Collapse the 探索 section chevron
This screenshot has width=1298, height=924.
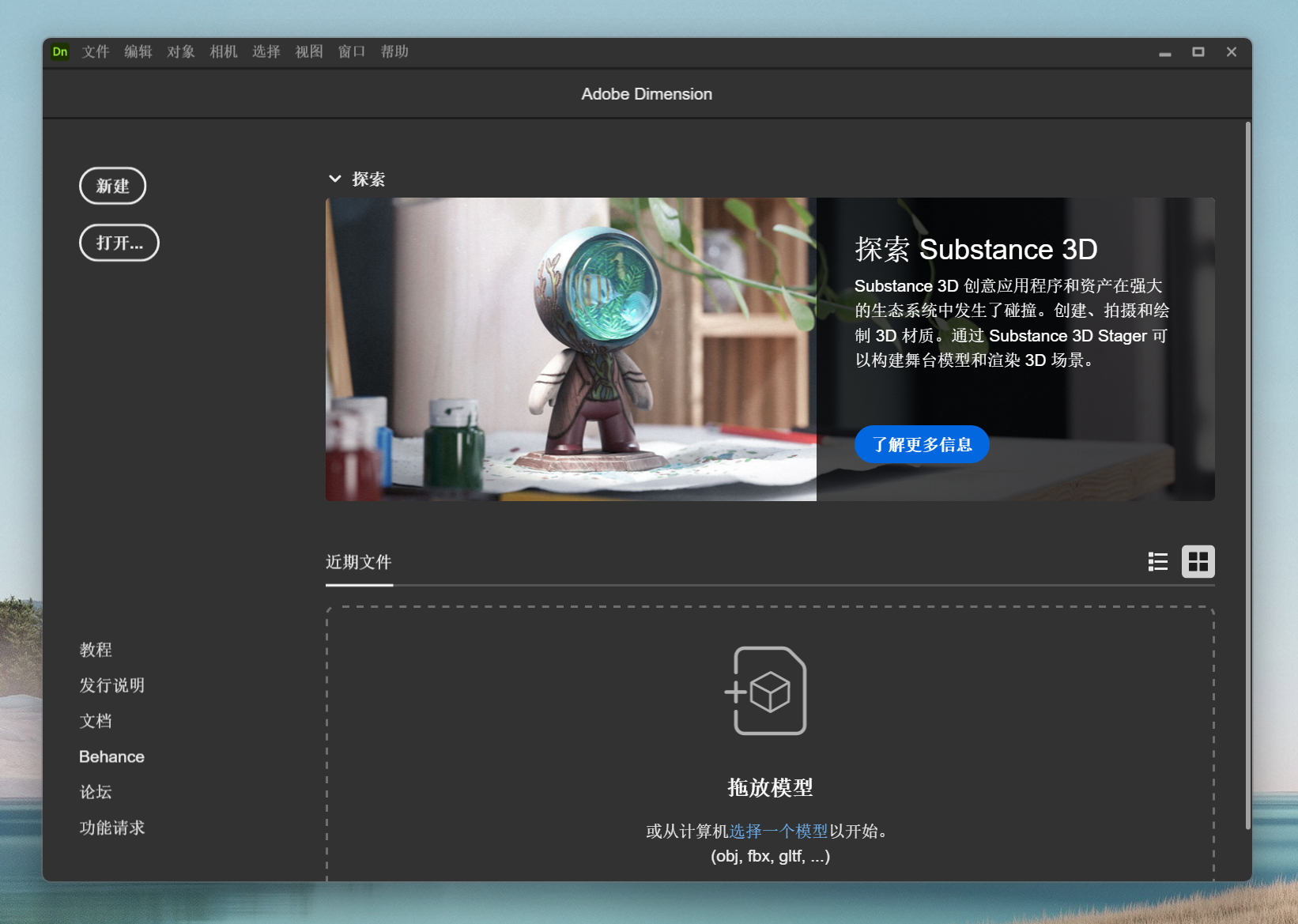pos(335,179)
